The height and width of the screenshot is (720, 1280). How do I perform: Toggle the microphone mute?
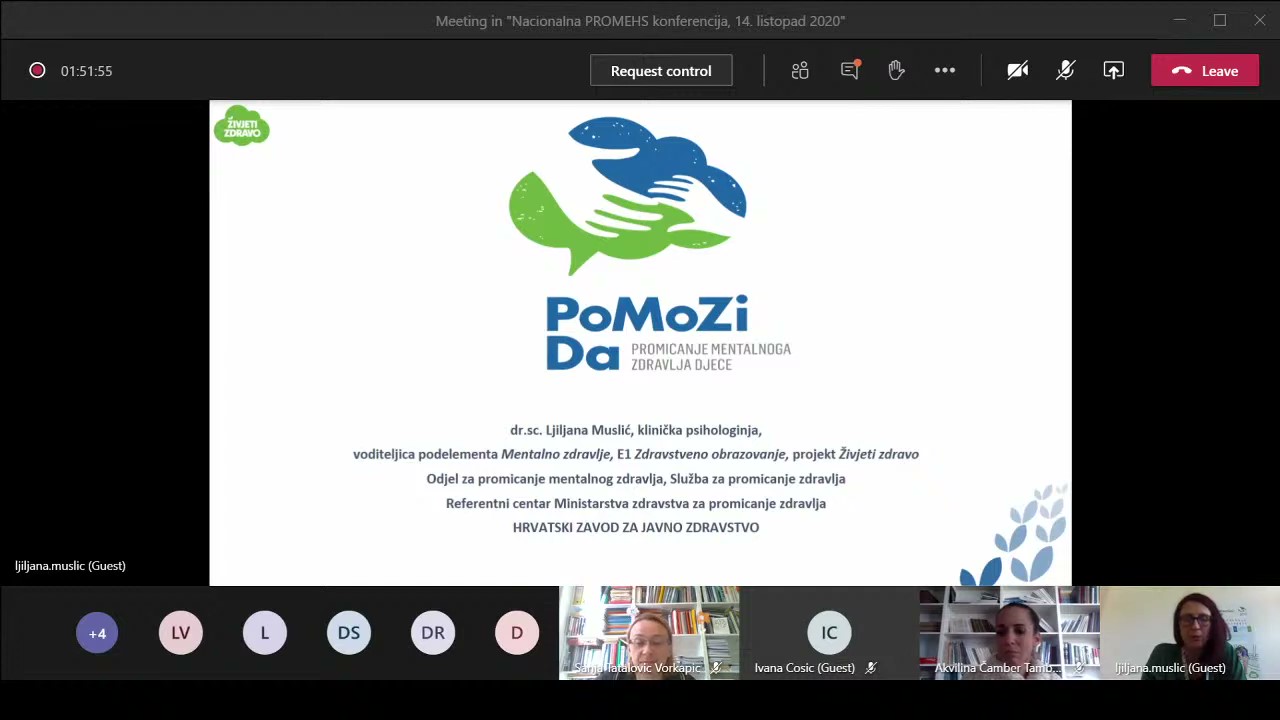tap(1066, 71)
